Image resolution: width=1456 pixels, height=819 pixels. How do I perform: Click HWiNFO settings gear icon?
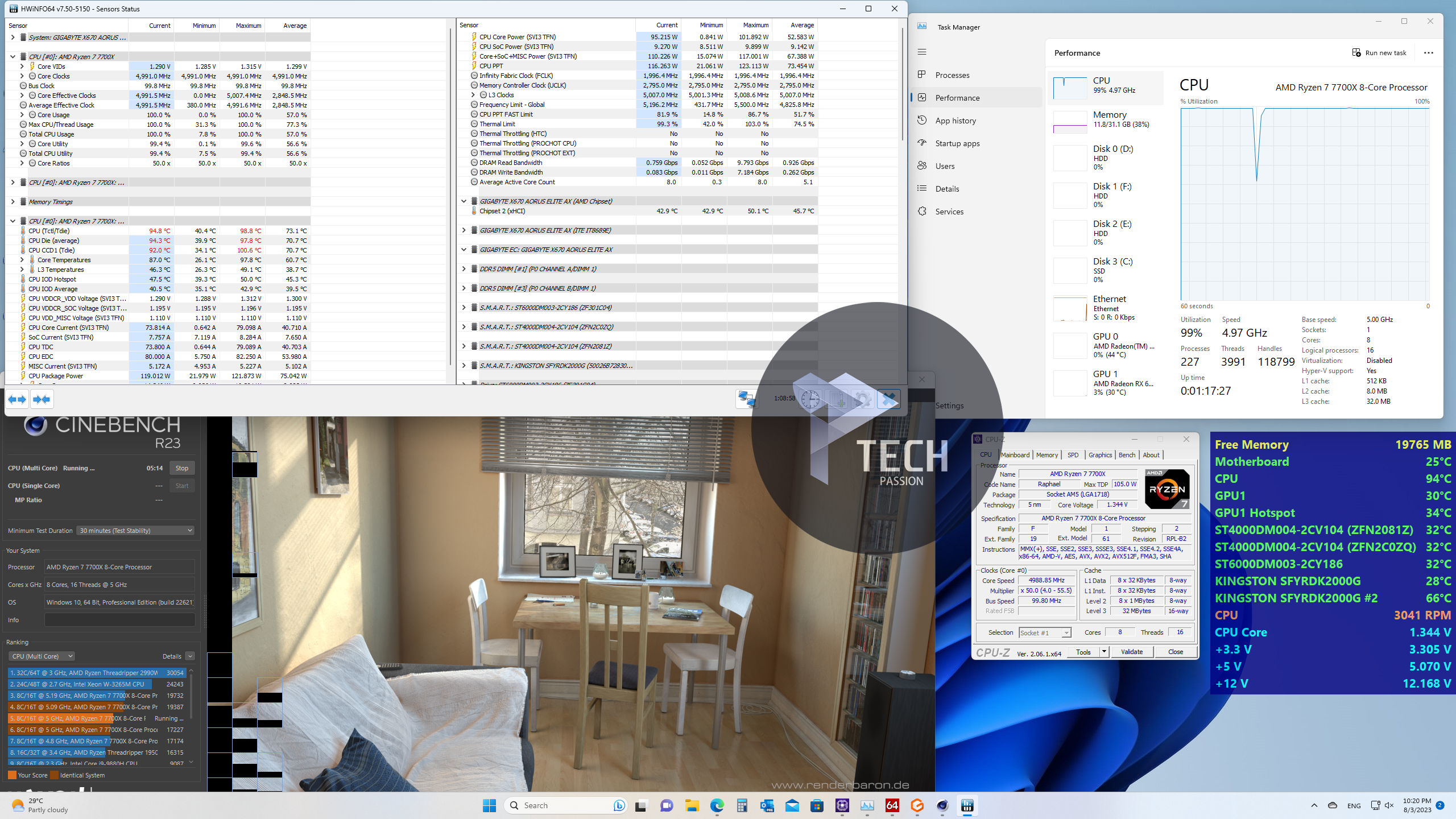coord(863,399)
